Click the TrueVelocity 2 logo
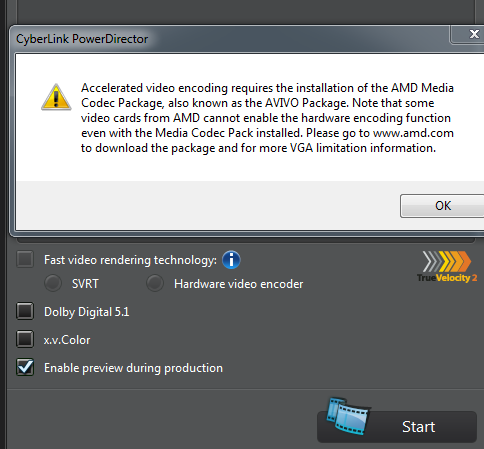 [x=447, y=267]
